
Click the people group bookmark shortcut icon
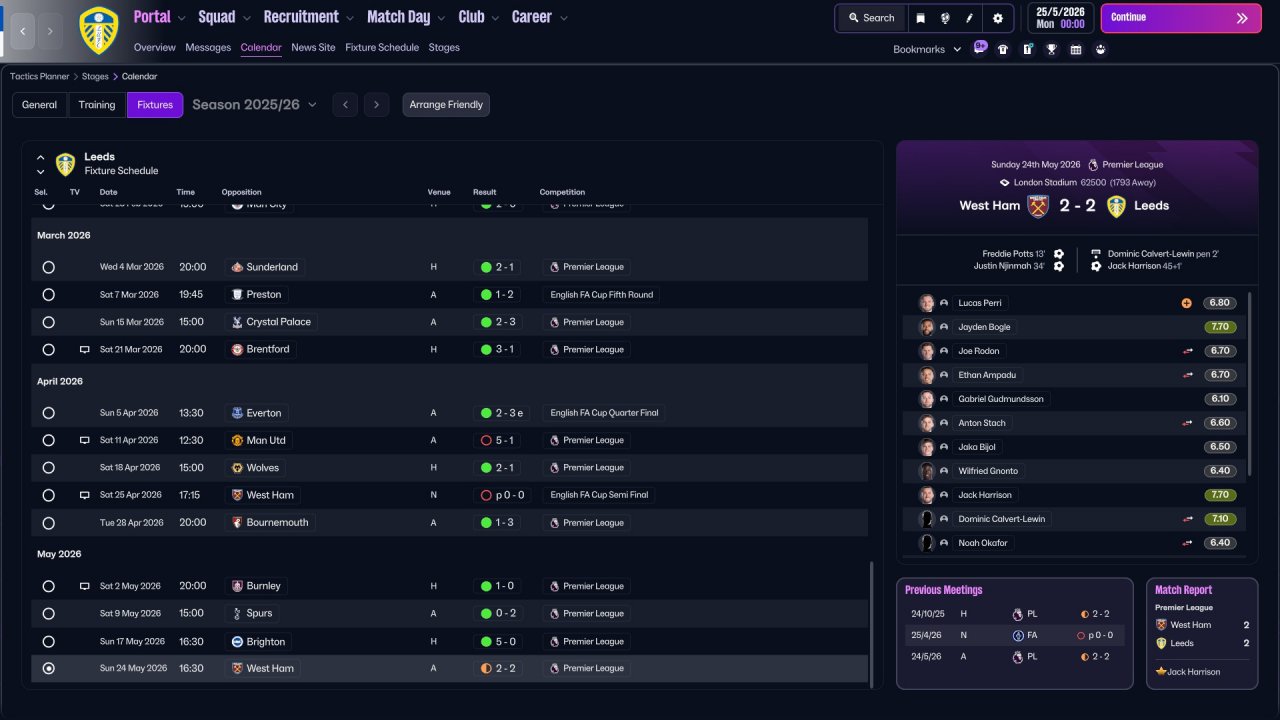coord(1100,49)
